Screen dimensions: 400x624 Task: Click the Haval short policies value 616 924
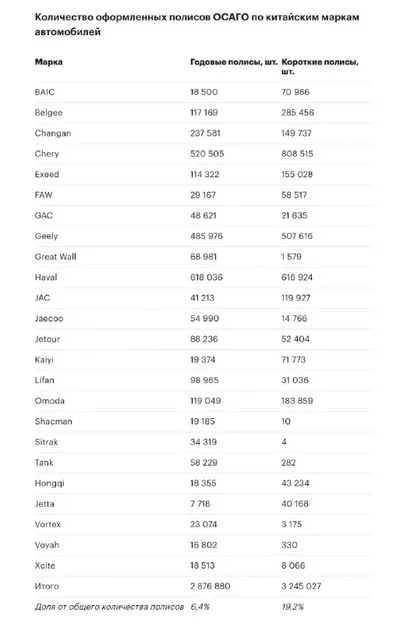(x=297, y=277)
